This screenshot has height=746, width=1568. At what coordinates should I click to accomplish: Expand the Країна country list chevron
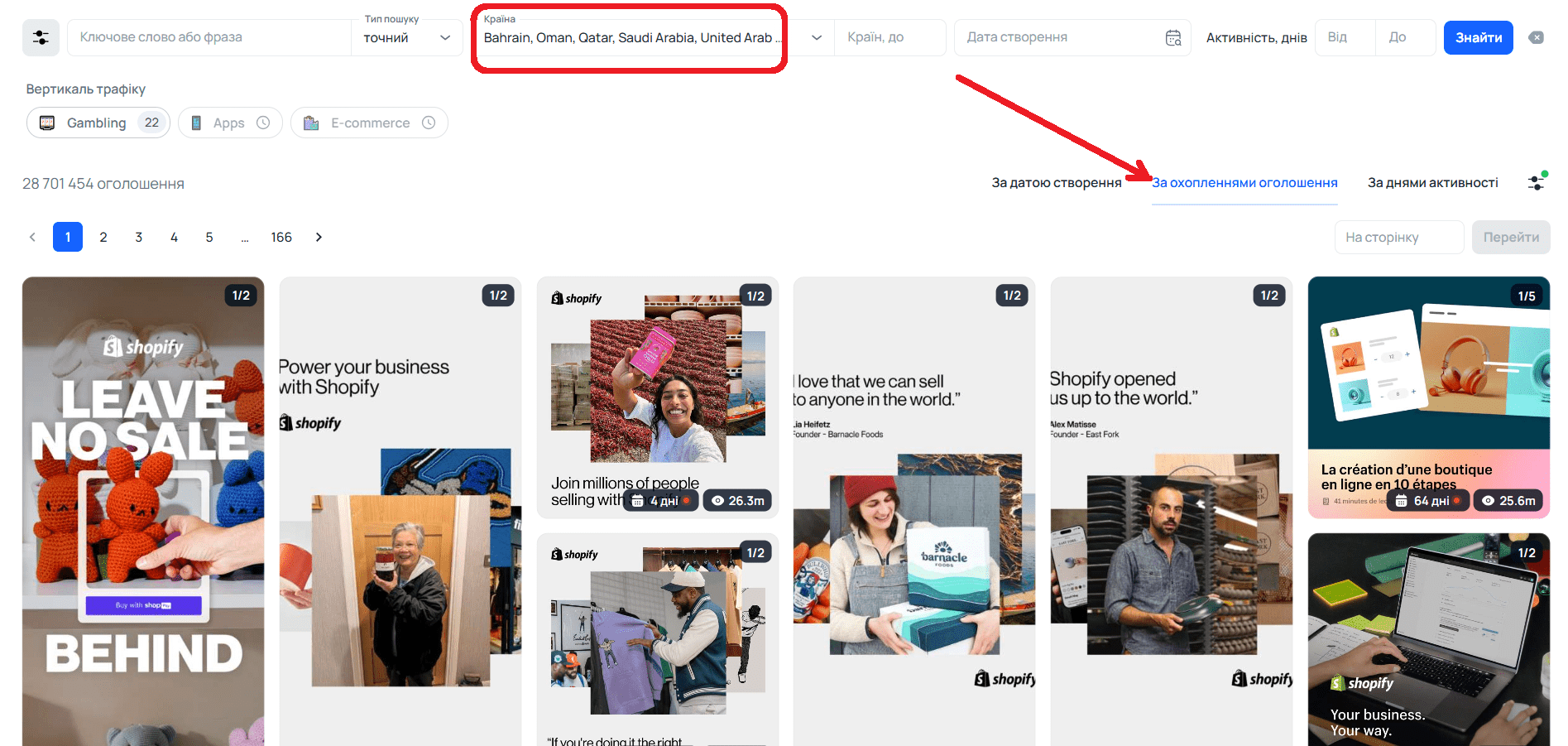pos(817,37)
